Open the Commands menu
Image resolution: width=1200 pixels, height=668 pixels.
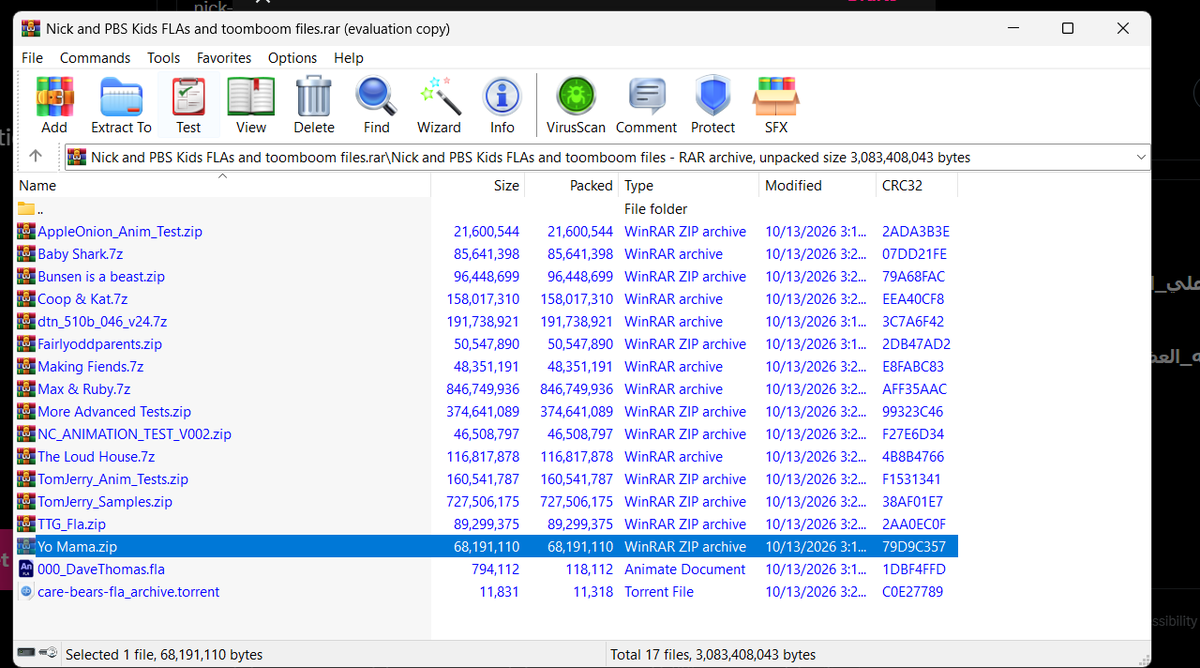(x=95, y=58)
